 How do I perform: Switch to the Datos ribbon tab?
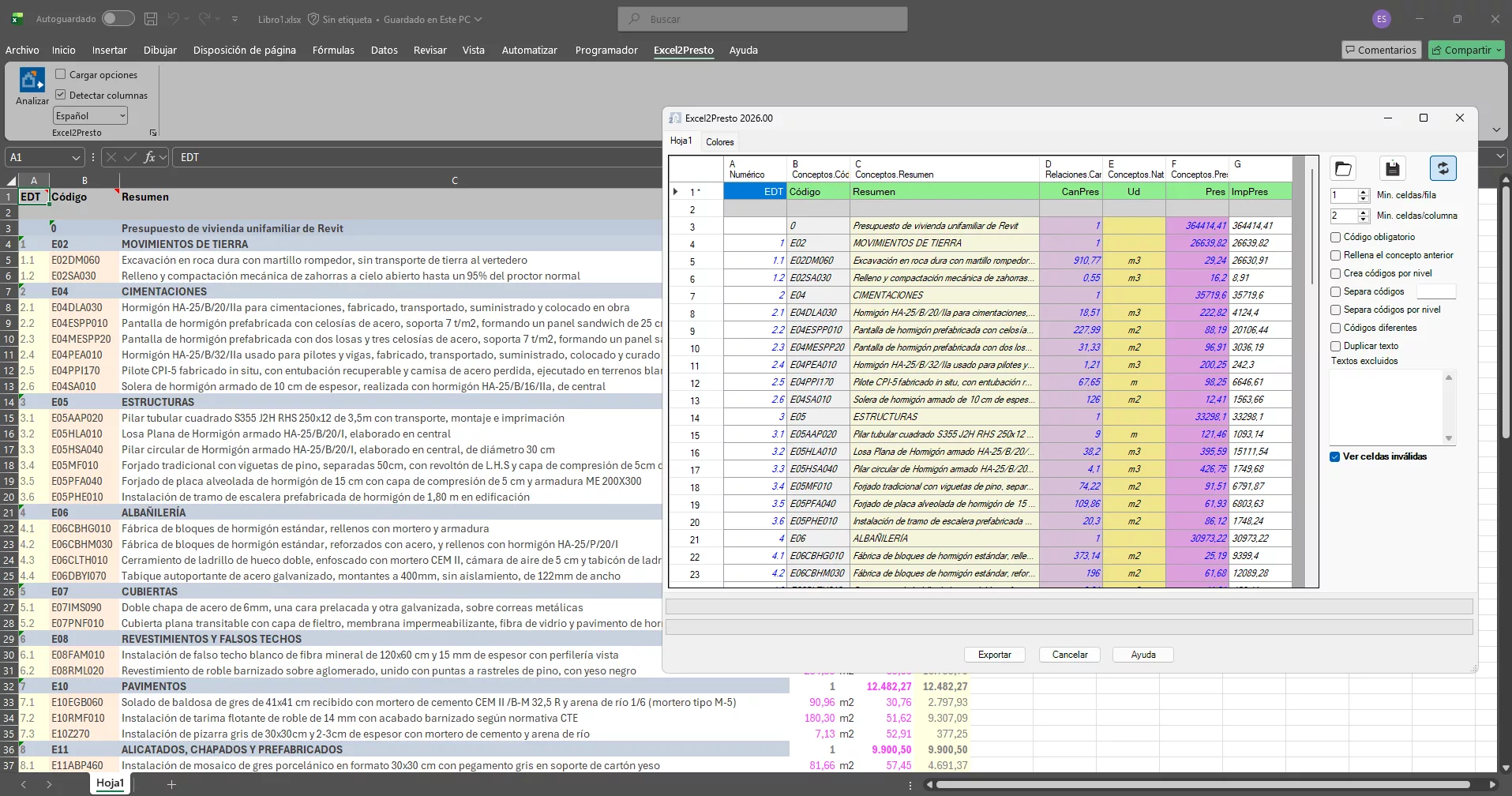pos(385,50)
